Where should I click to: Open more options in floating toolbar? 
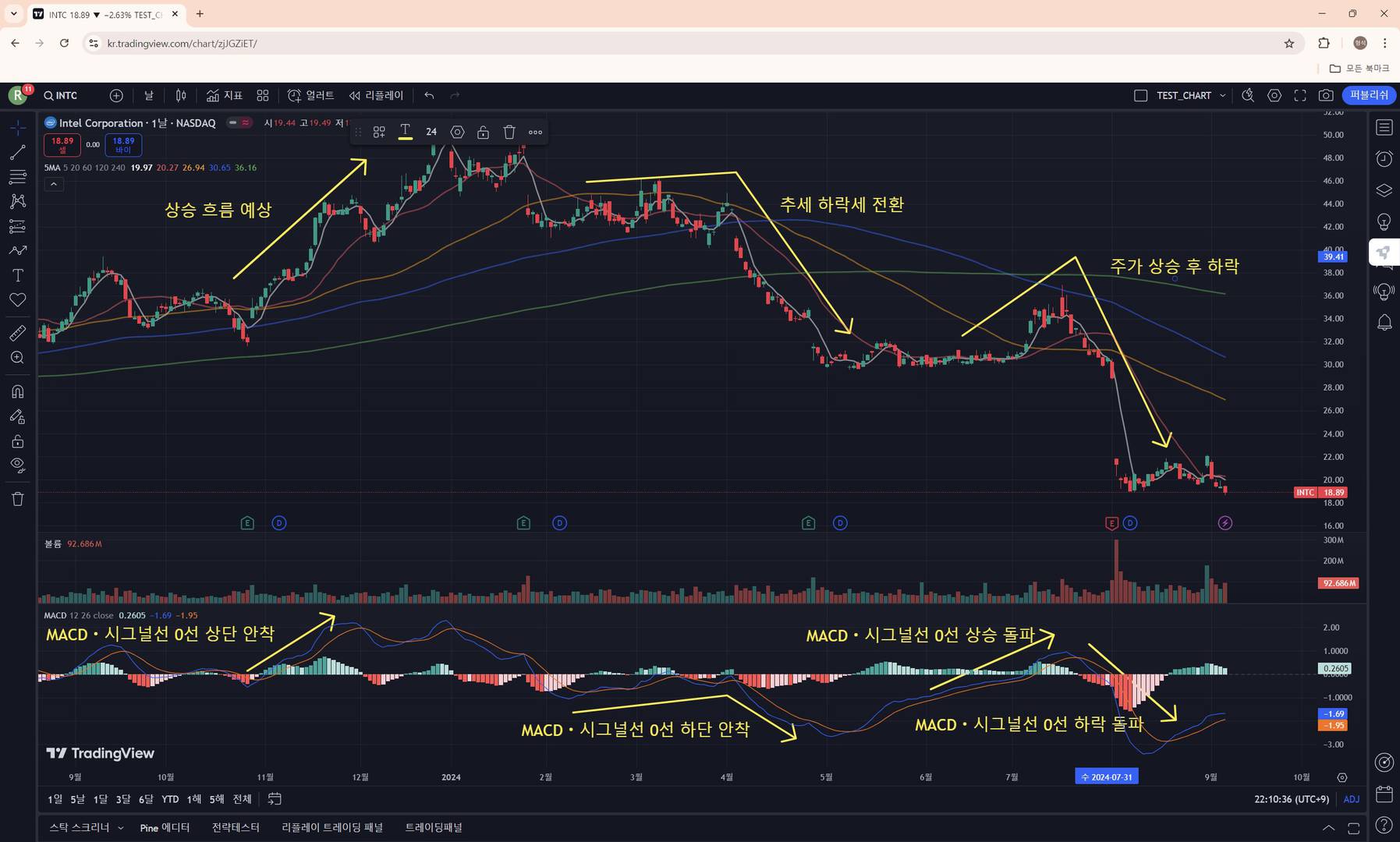pos(535,132)
